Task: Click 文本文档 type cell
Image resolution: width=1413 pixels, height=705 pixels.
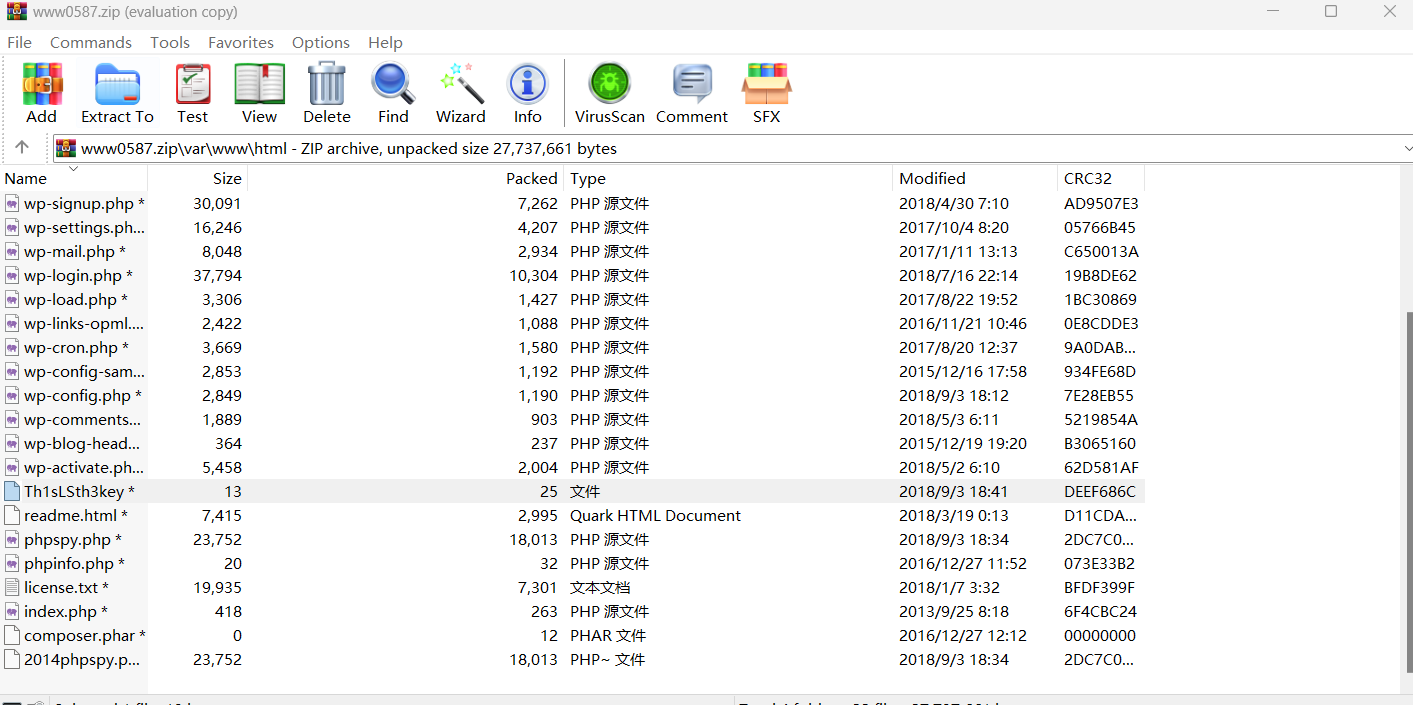Action: click(600, 587)
